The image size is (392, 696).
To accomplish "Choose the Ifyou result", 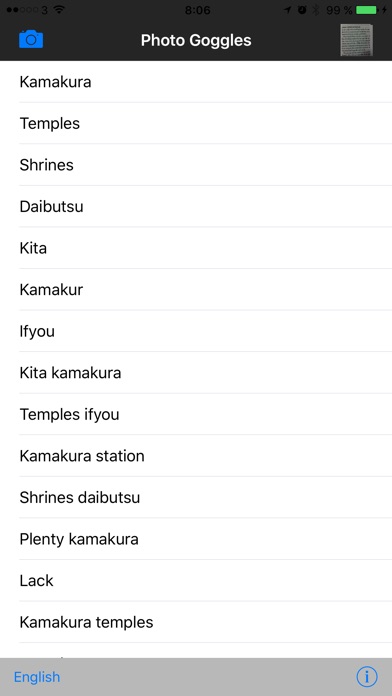I will 196,331.
